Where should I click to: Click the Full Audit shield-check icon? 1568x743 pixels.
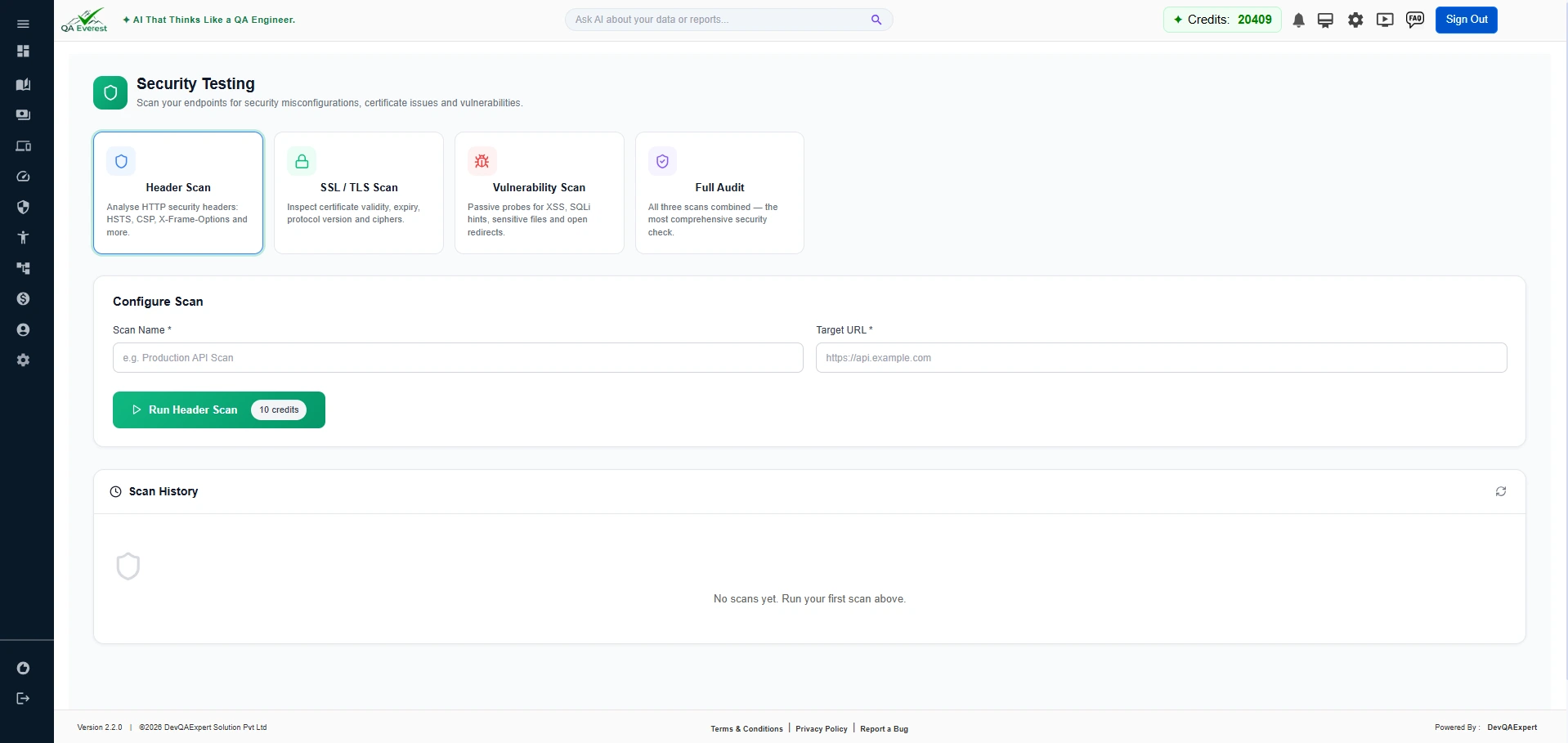[662, 161]
